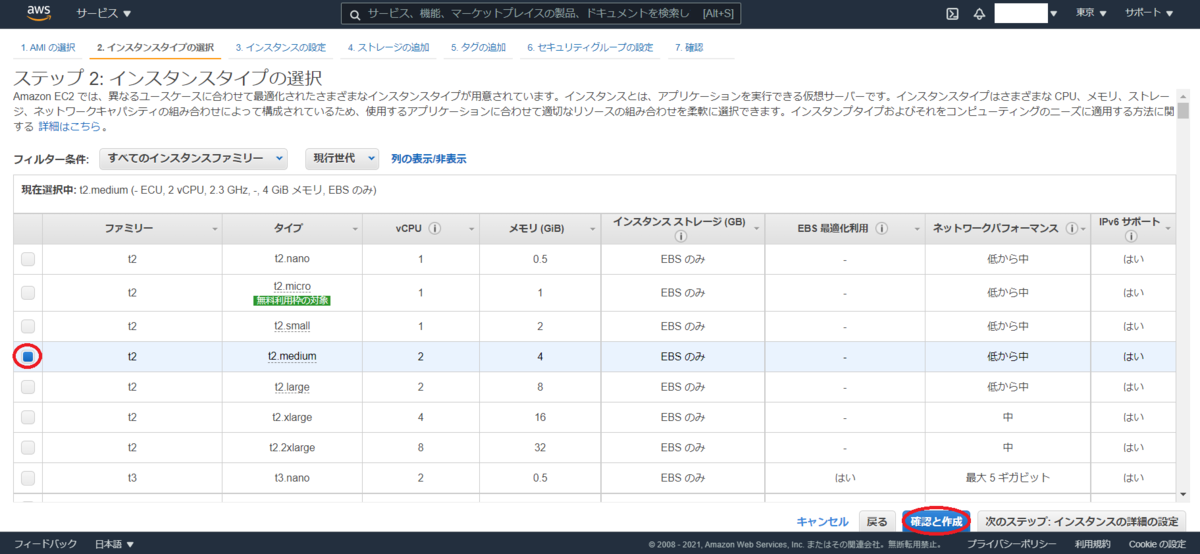Go to 3. インスタンスの設定 tab
This screenshot has width=1200, height=554.
click(281, 47)
